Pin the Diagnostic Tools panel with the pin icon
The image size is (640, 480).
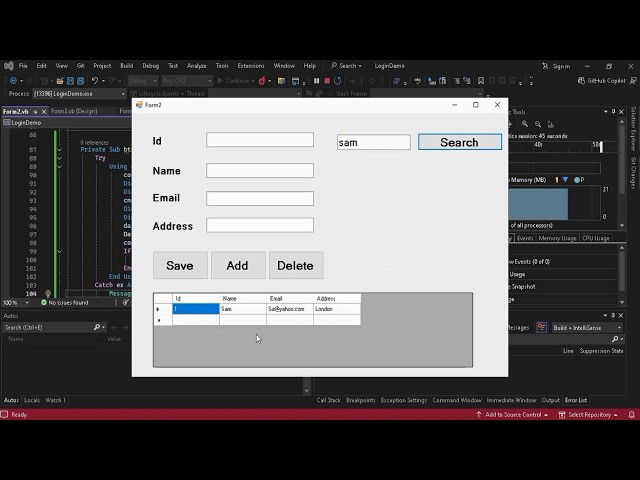pyautogui.click(x=613, y=111)
